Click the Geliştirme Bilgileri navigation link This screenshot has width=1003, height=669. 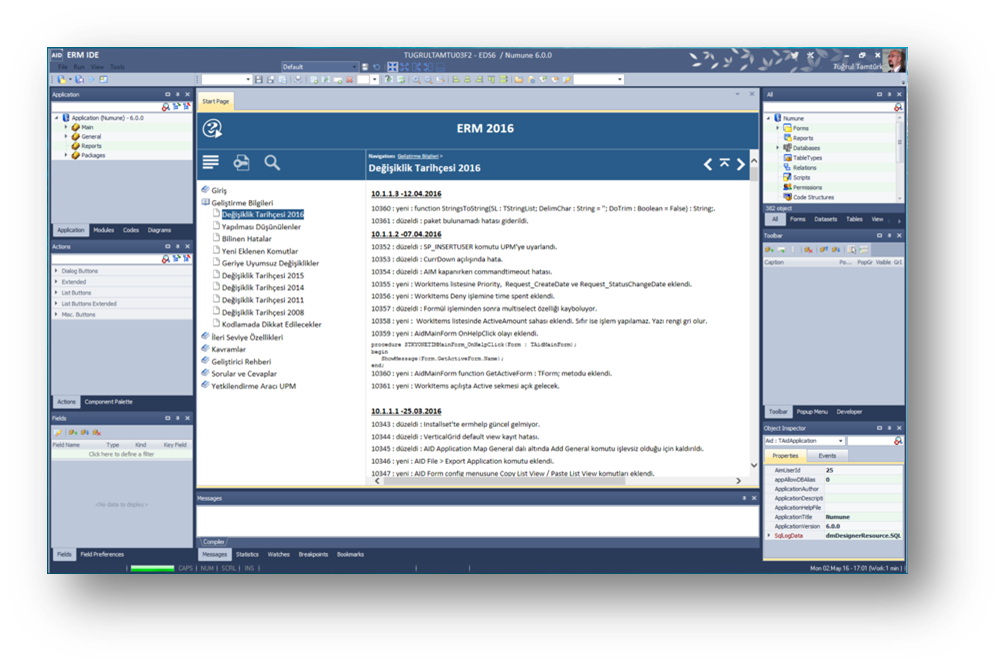(418, 156)
